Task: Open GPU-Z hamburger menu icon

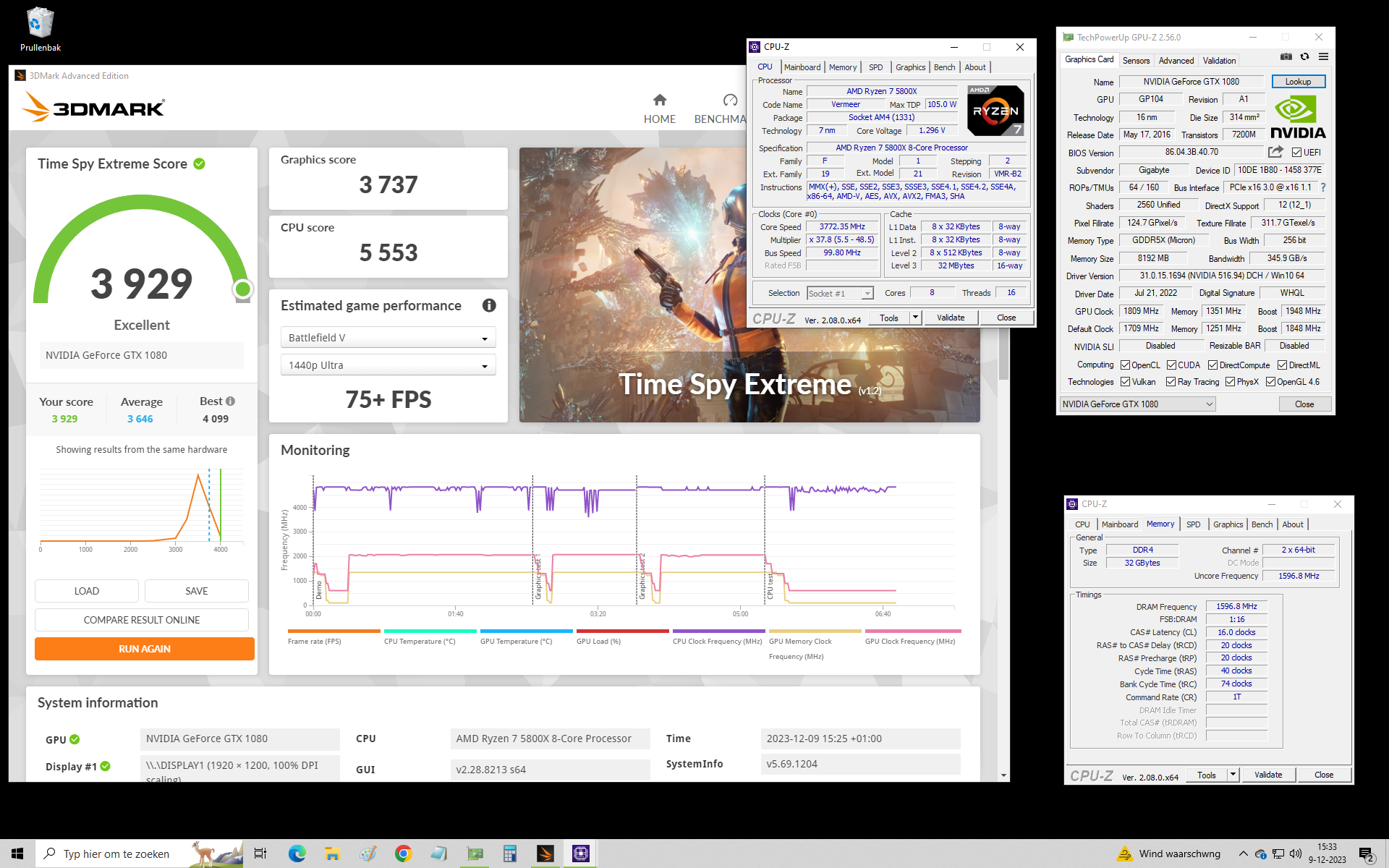Action: [x=1323, y=57]
